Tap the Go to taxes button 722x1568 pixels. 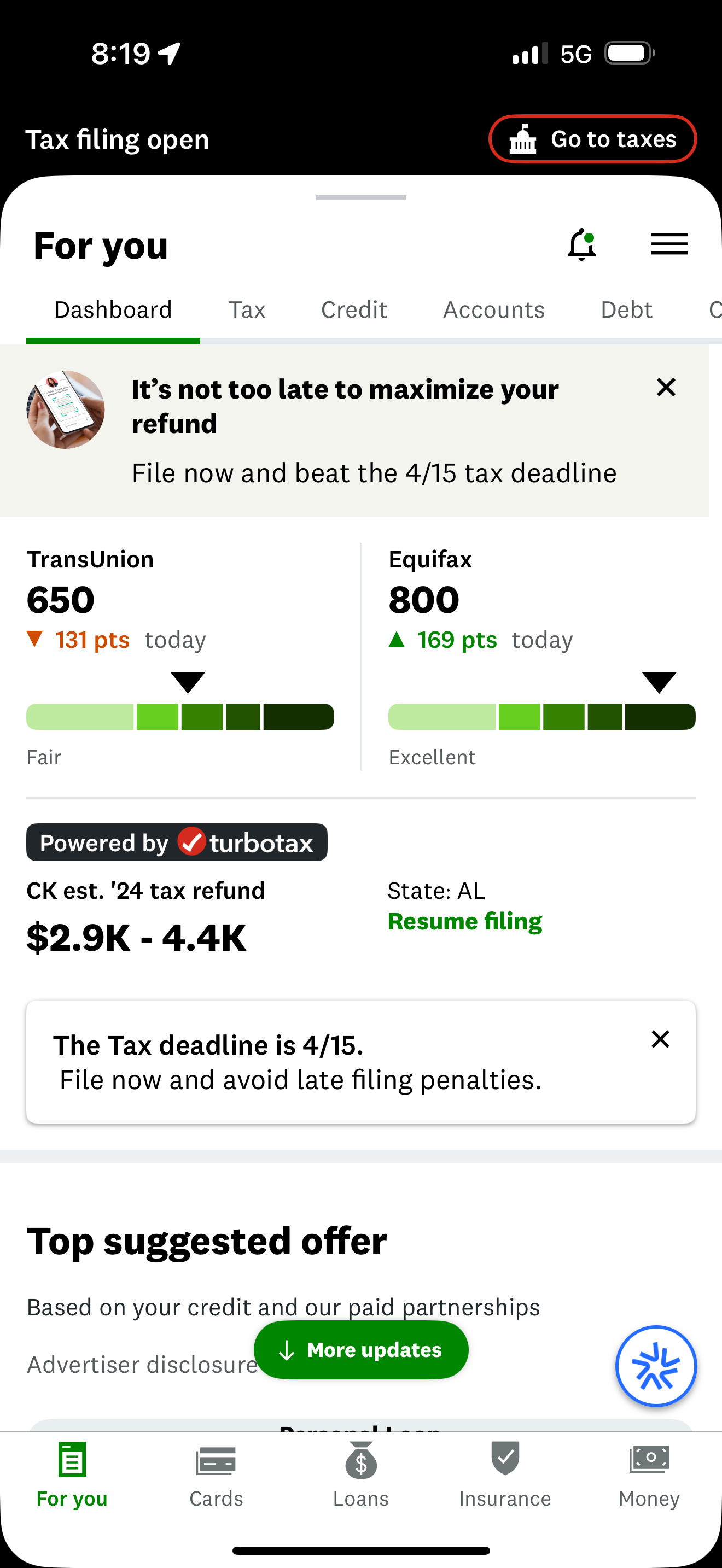pyautogui.click(x=592, y=139)
